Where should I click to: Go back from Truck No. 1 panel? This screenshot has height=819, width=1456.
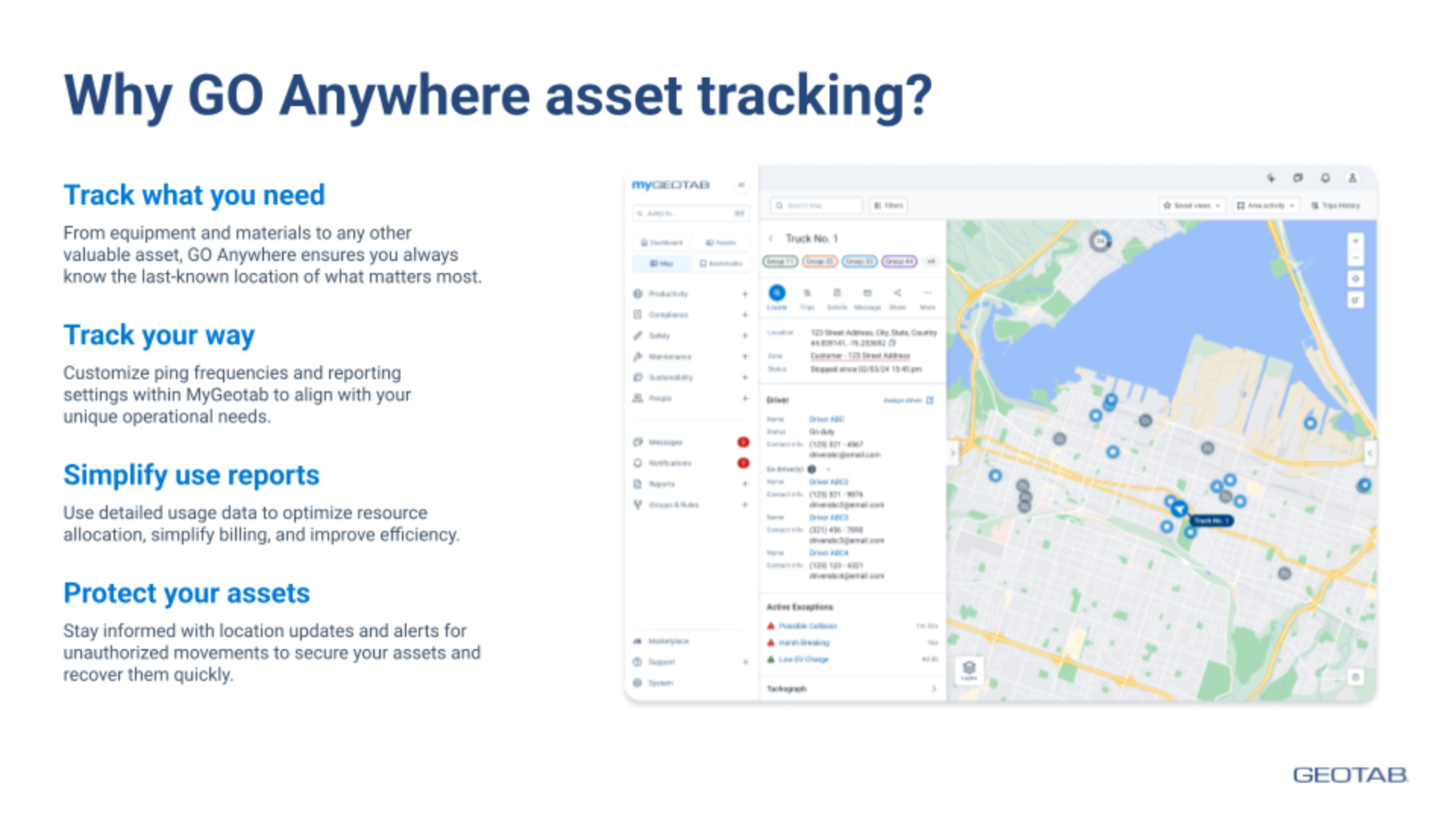(770, 238)
